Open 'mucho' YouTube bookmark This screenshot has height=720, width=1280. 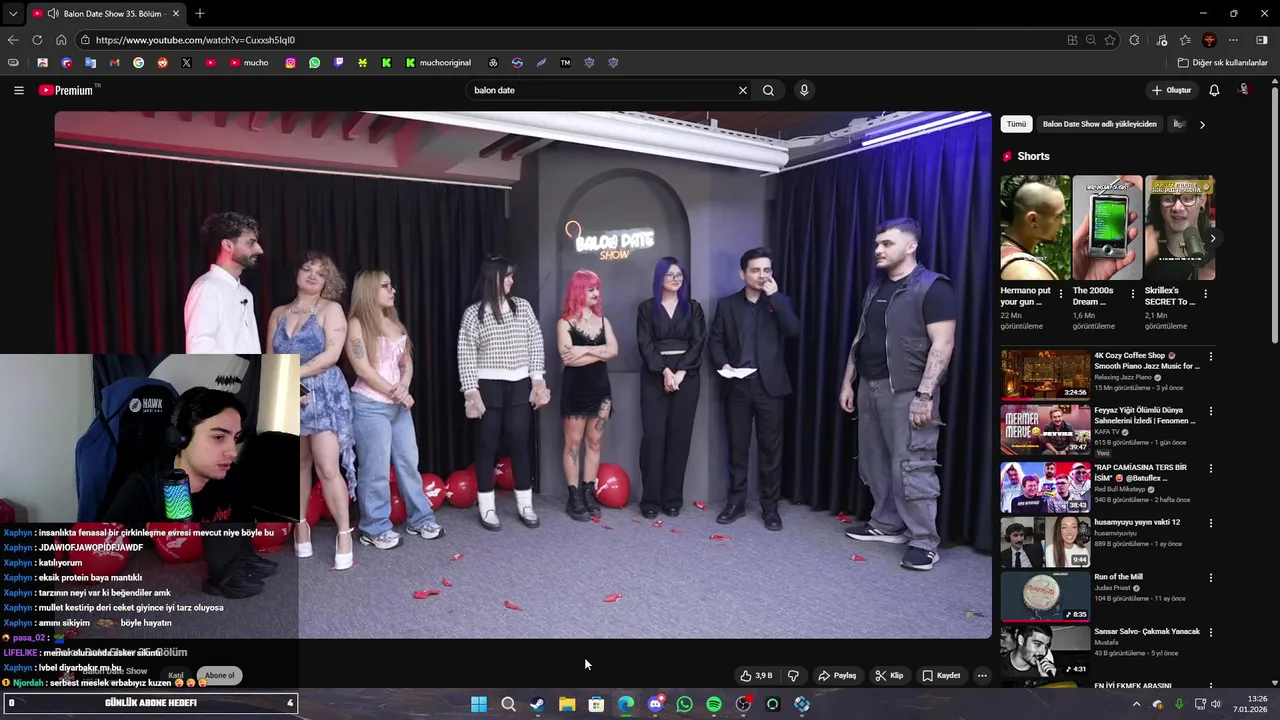pyautogui.click(x=249, y=62)
